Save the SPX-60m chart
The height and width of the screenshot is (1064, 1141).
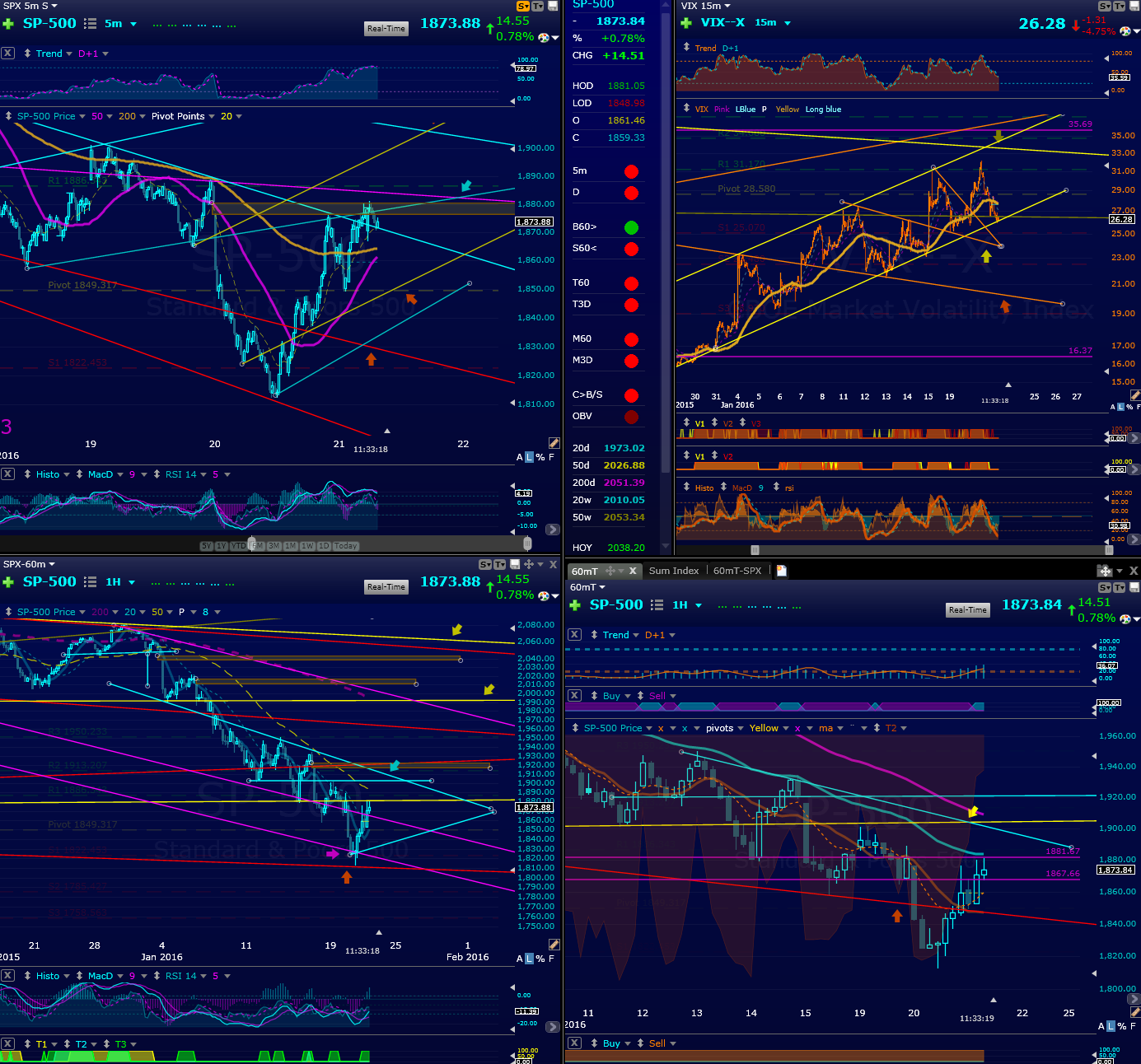515,564
